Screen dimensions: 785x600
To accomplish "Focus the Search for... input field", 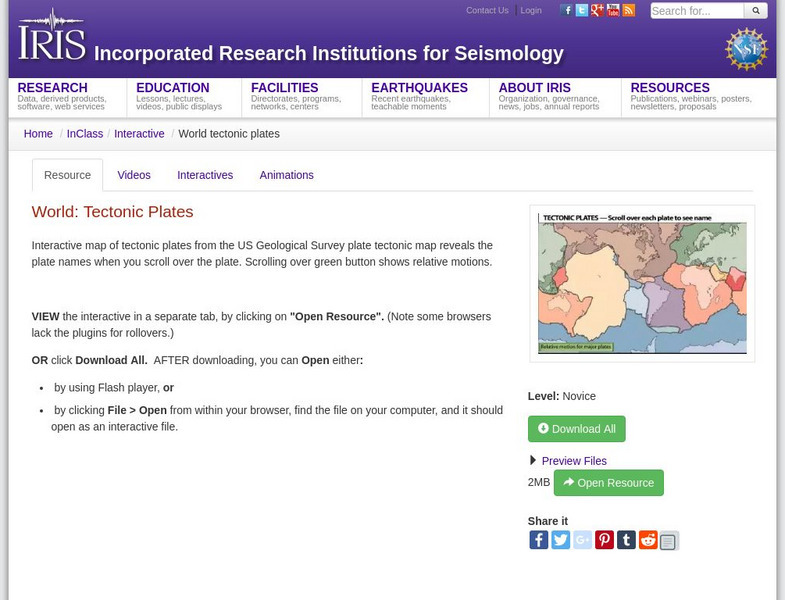I will click(696, 11).
